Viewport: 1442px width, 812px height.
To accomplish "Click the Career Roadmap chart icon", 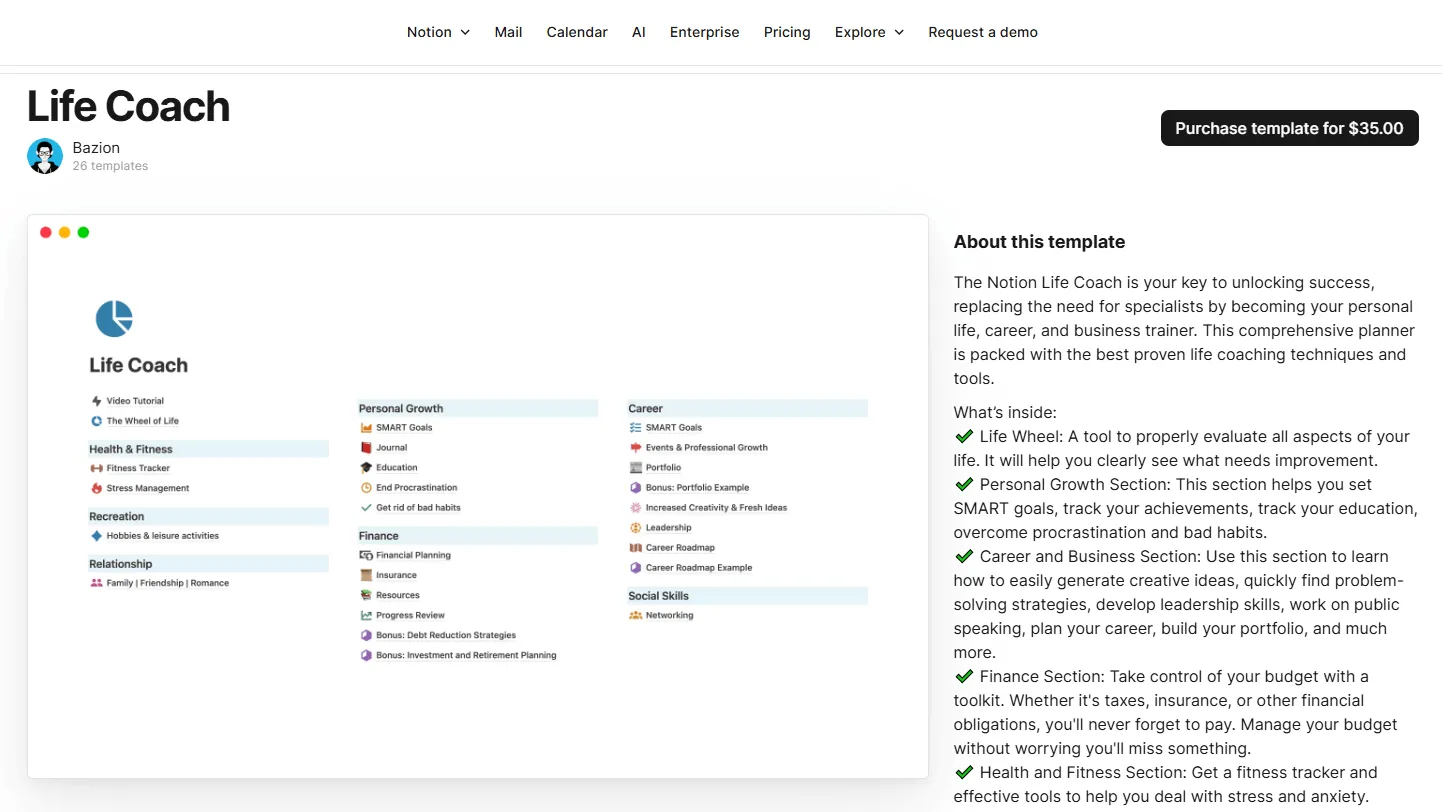I will click(635, 547).
